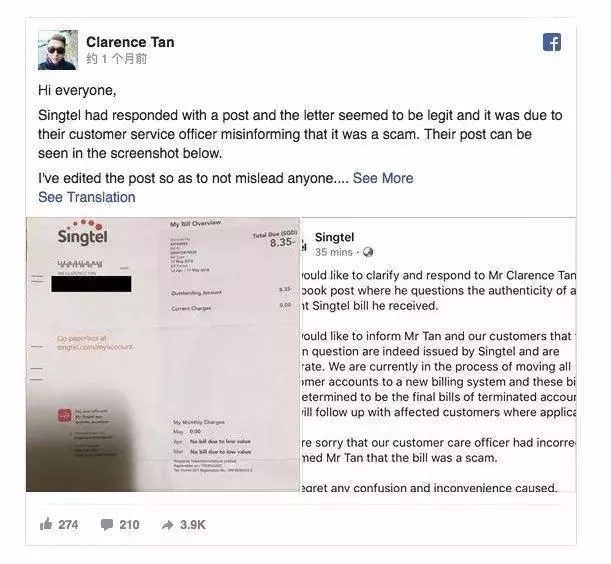The width and height of the screenshot is (611, 564).
Task: Open Clarence Tan's profile picture
Action: pyautogui.click(x=58, y=50)
